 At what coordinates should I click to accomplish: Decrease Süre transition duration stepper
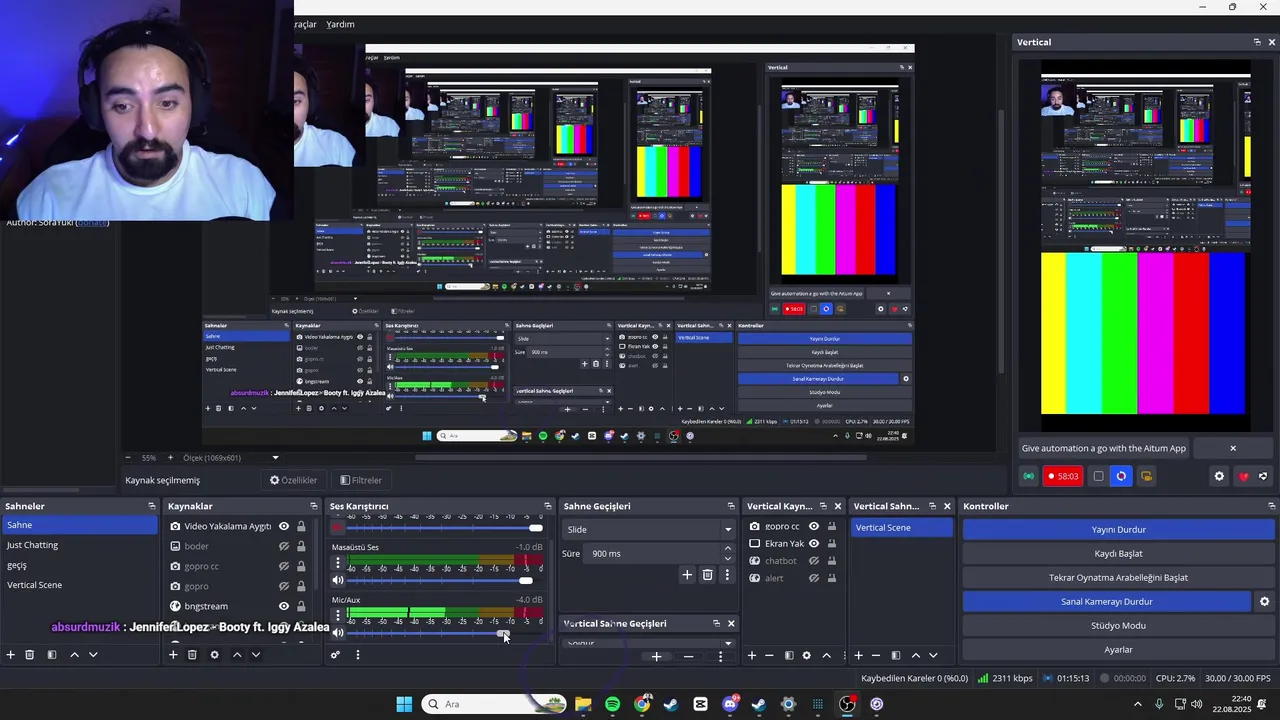(x=727, y=558)
